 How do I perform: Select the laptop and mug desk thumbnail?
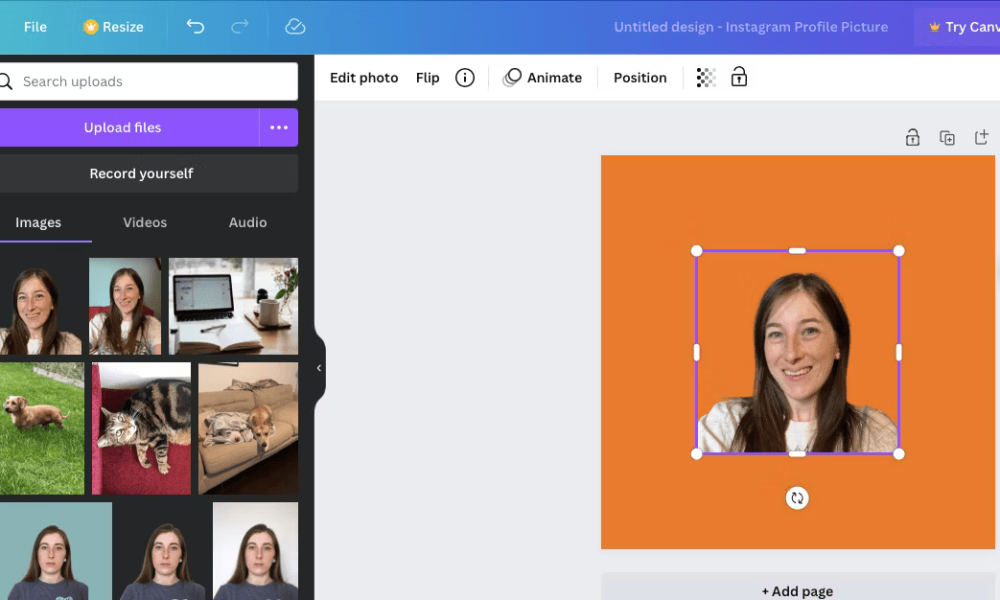233,306
